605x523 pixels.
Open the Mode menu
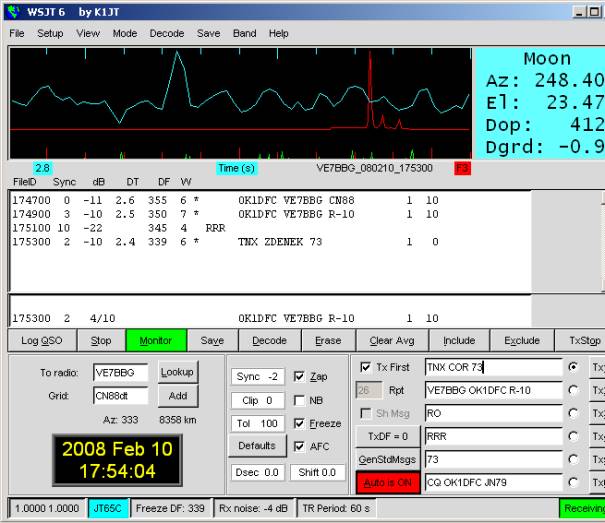125,34
